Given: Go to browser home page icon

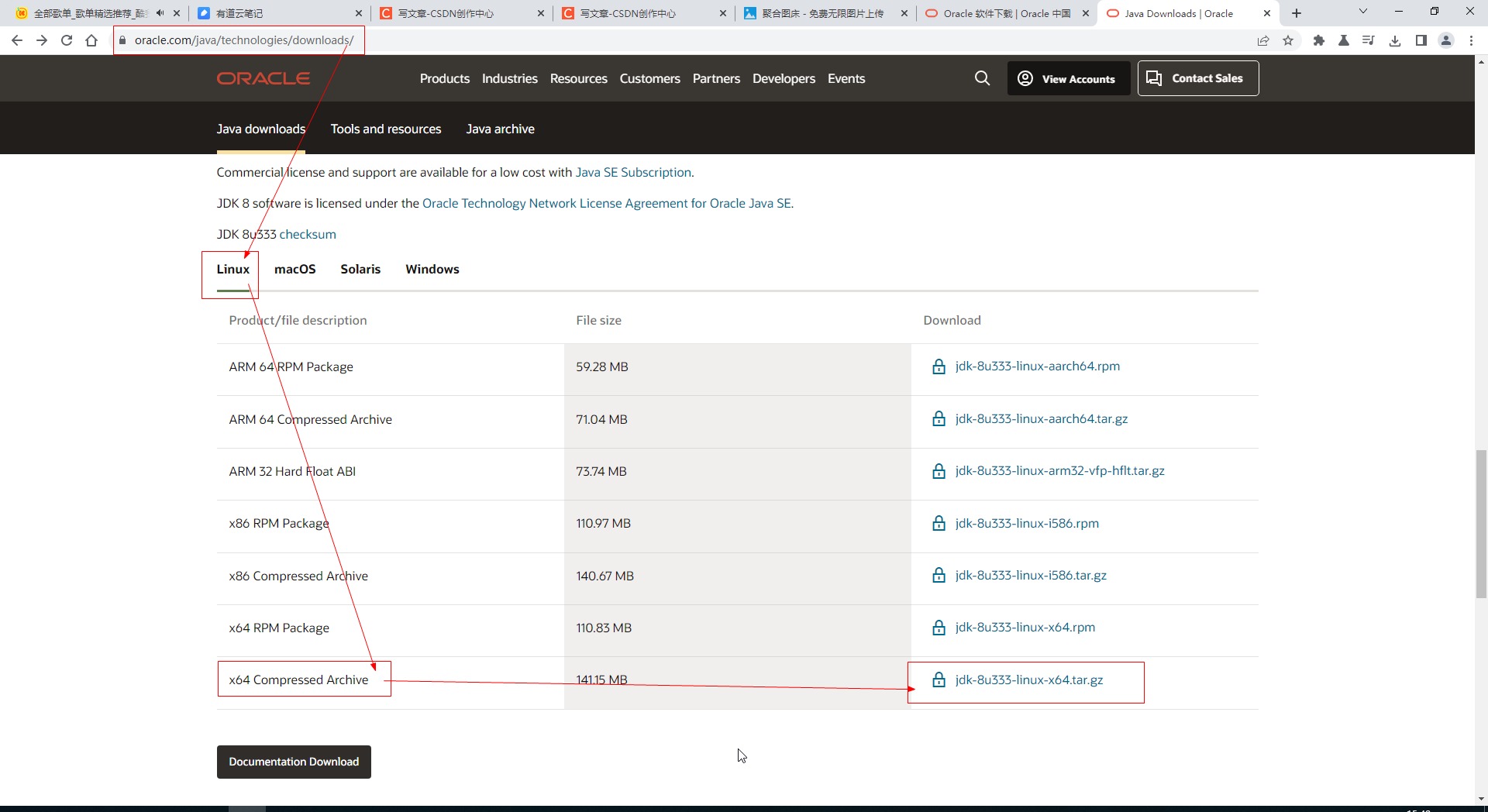Looking at the screenshot, I should (x=91, y=40).
